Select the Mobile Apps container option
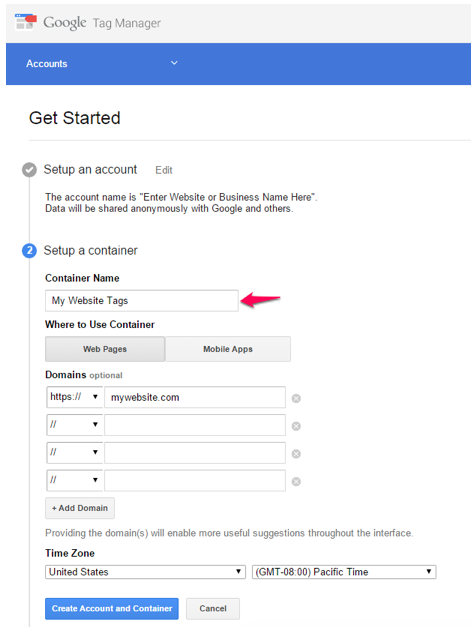 point(228,349)
